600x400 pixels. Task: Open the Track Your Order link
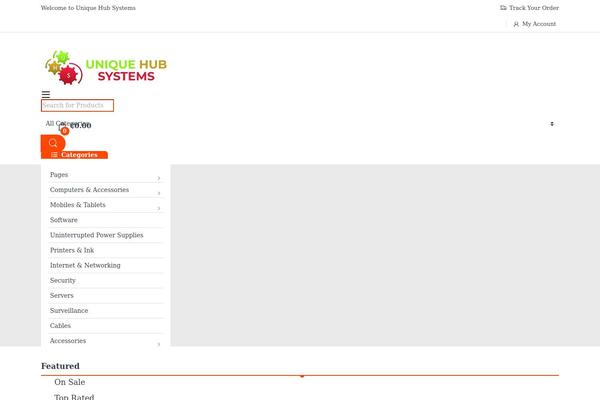tap(530, 8)
